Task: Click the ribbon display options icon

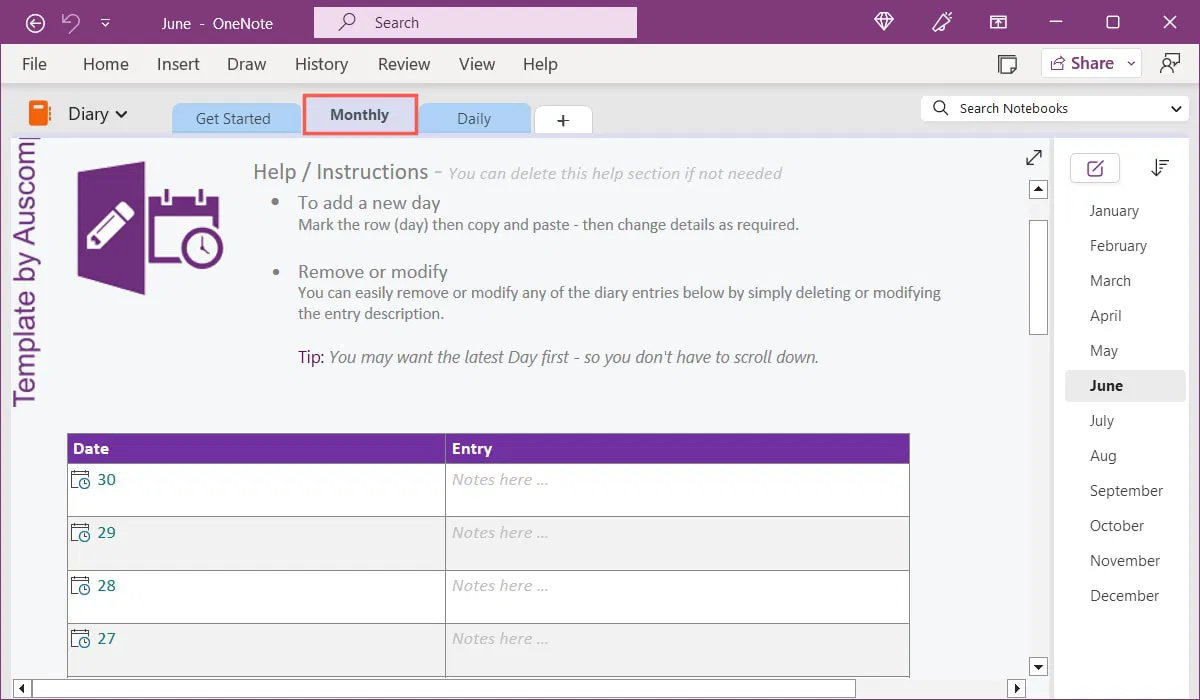Action: coord(998,21)
